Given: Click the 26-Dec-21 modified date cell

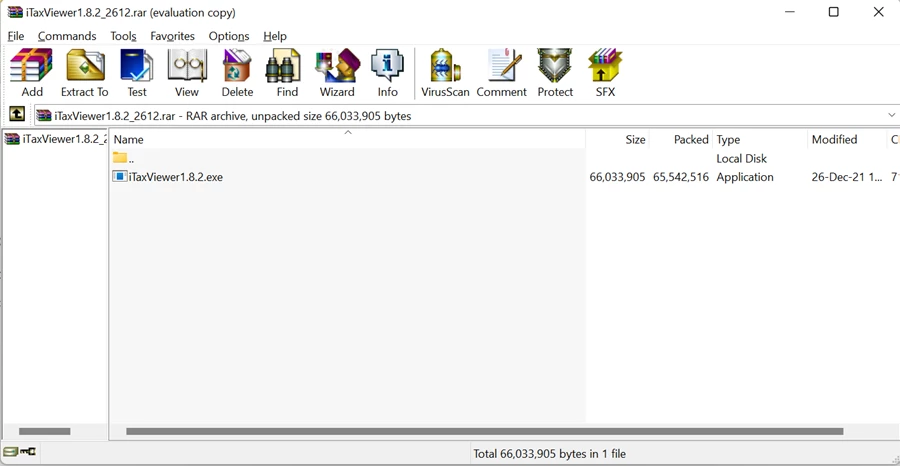Looking at the screenshot, I should coord(847,177).
